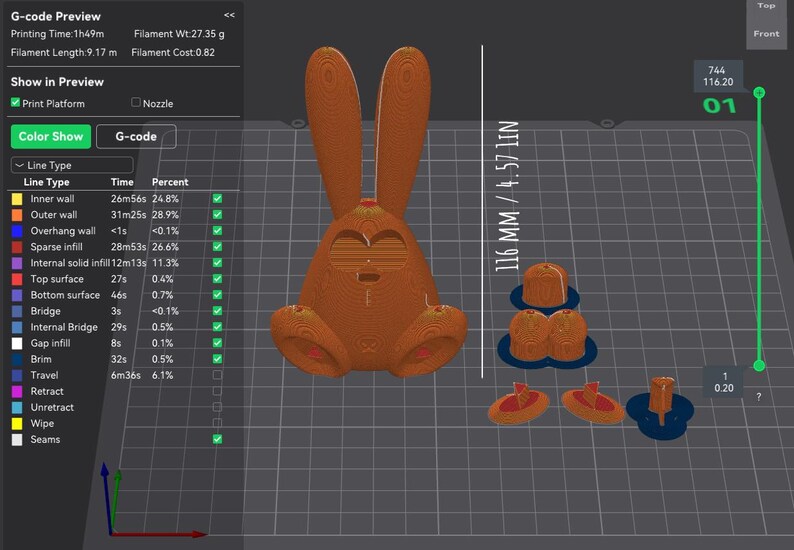The width and height of the screenshot is (794, 550).
Task: Hide Outer wall lines in preview
Action: pos(217,215)
